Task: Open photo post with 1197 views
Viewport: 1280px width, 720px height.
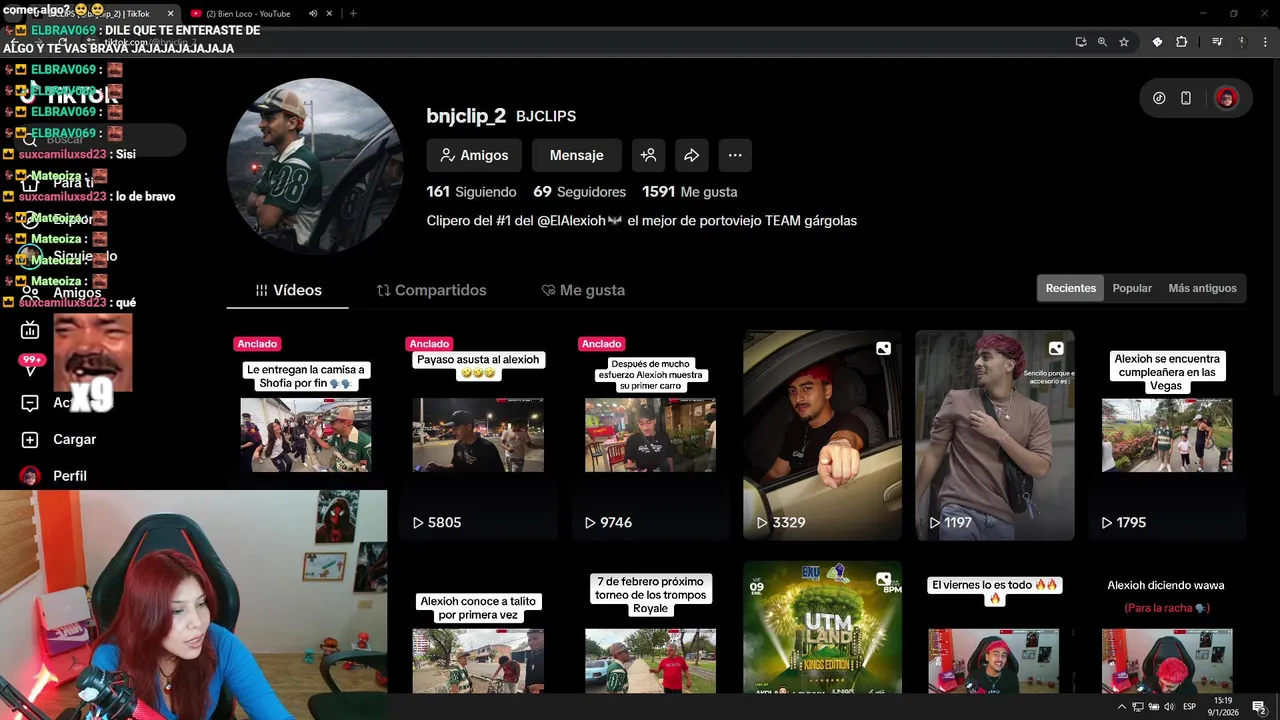Action: click(995, 435)
